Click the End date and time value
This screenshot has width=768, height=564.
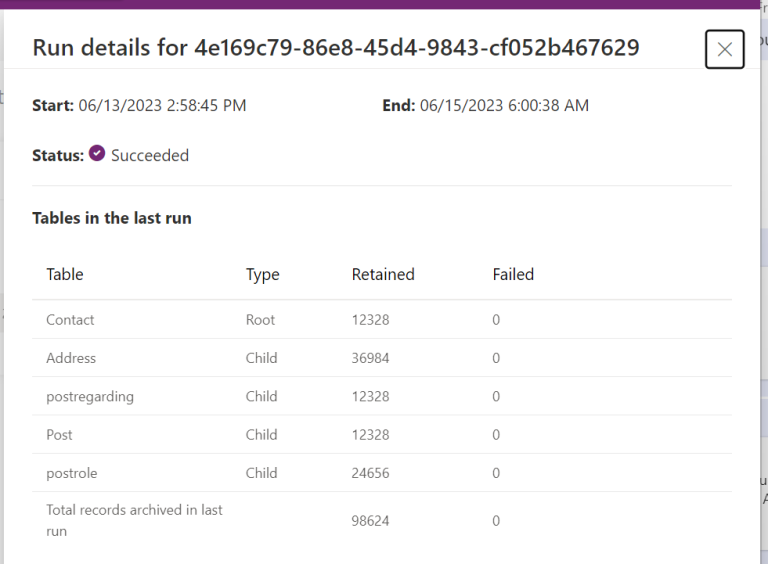pos(504,105)
